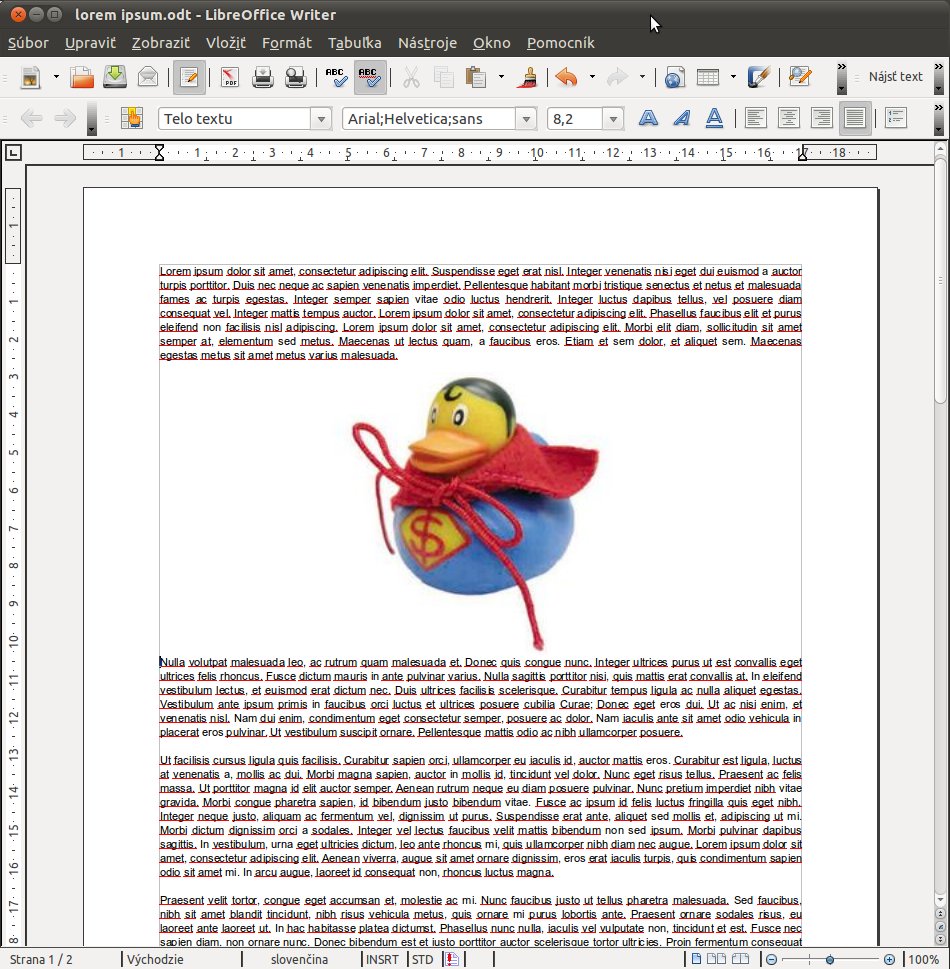The image size is (950, 969).
Task: Apply italic formatting
Action: click(x=681, y=118)
